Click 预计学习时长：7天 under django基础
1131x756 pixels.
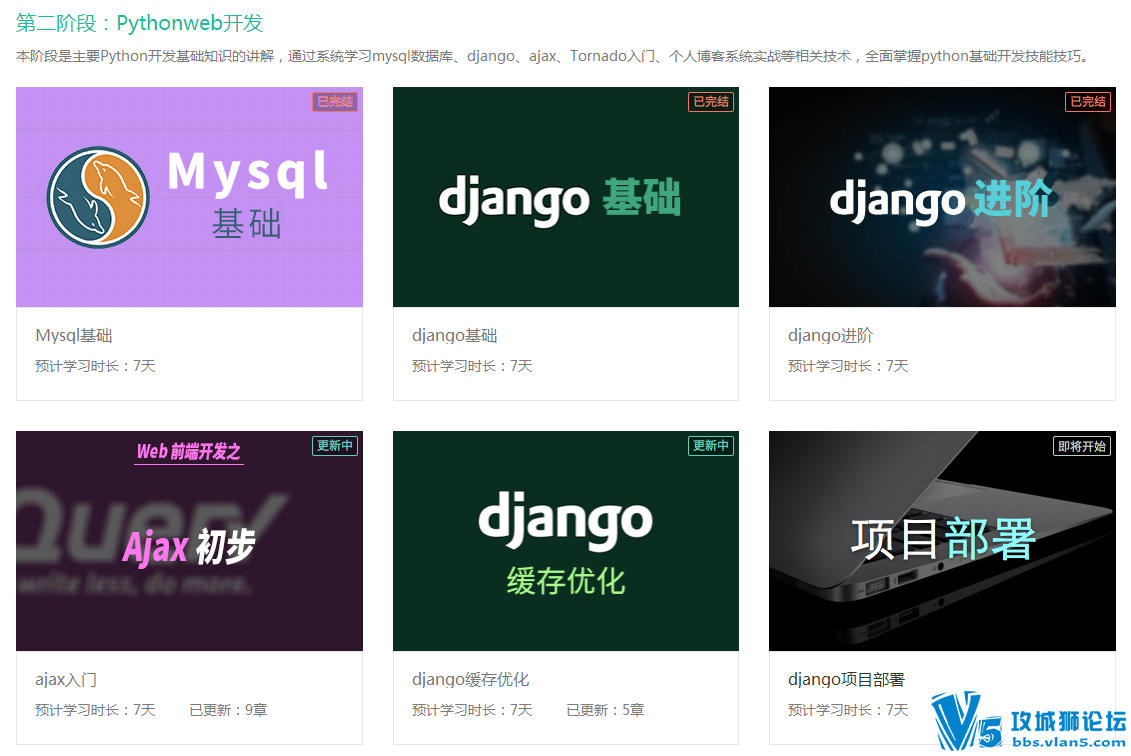(x=472, y=366)
